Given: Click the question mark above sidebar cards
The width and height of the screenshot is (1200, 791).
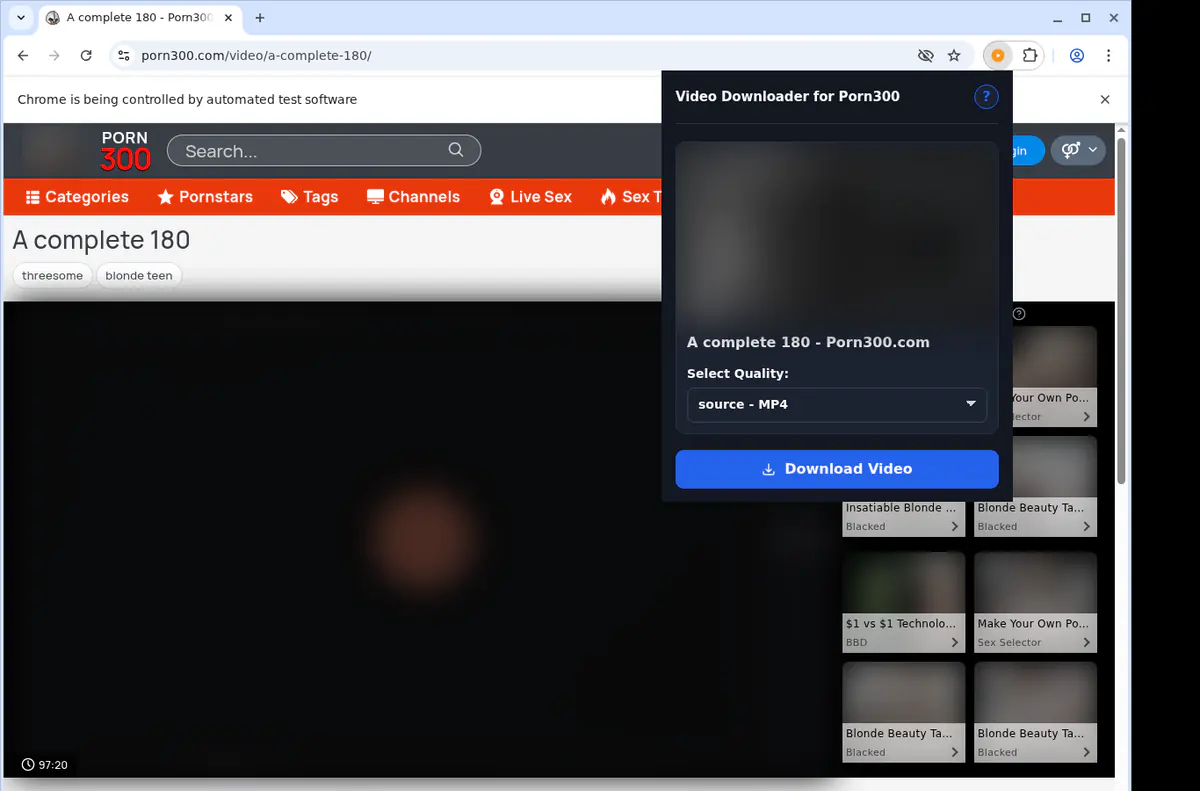Looking at the screenshot, I should coord(1019,314).
